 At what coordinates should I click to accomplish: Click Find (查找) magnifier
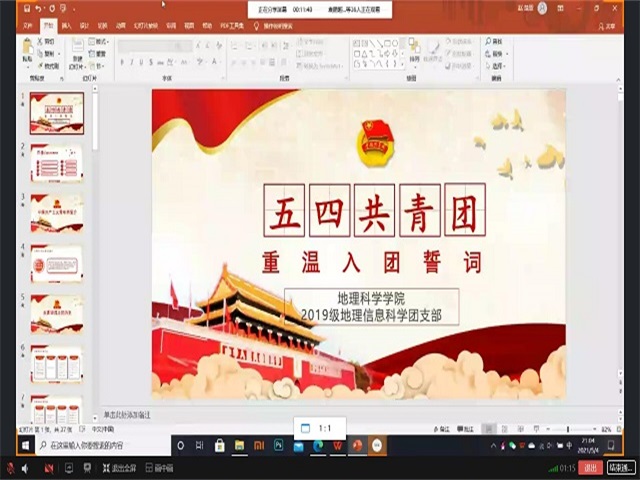point(489,41)
